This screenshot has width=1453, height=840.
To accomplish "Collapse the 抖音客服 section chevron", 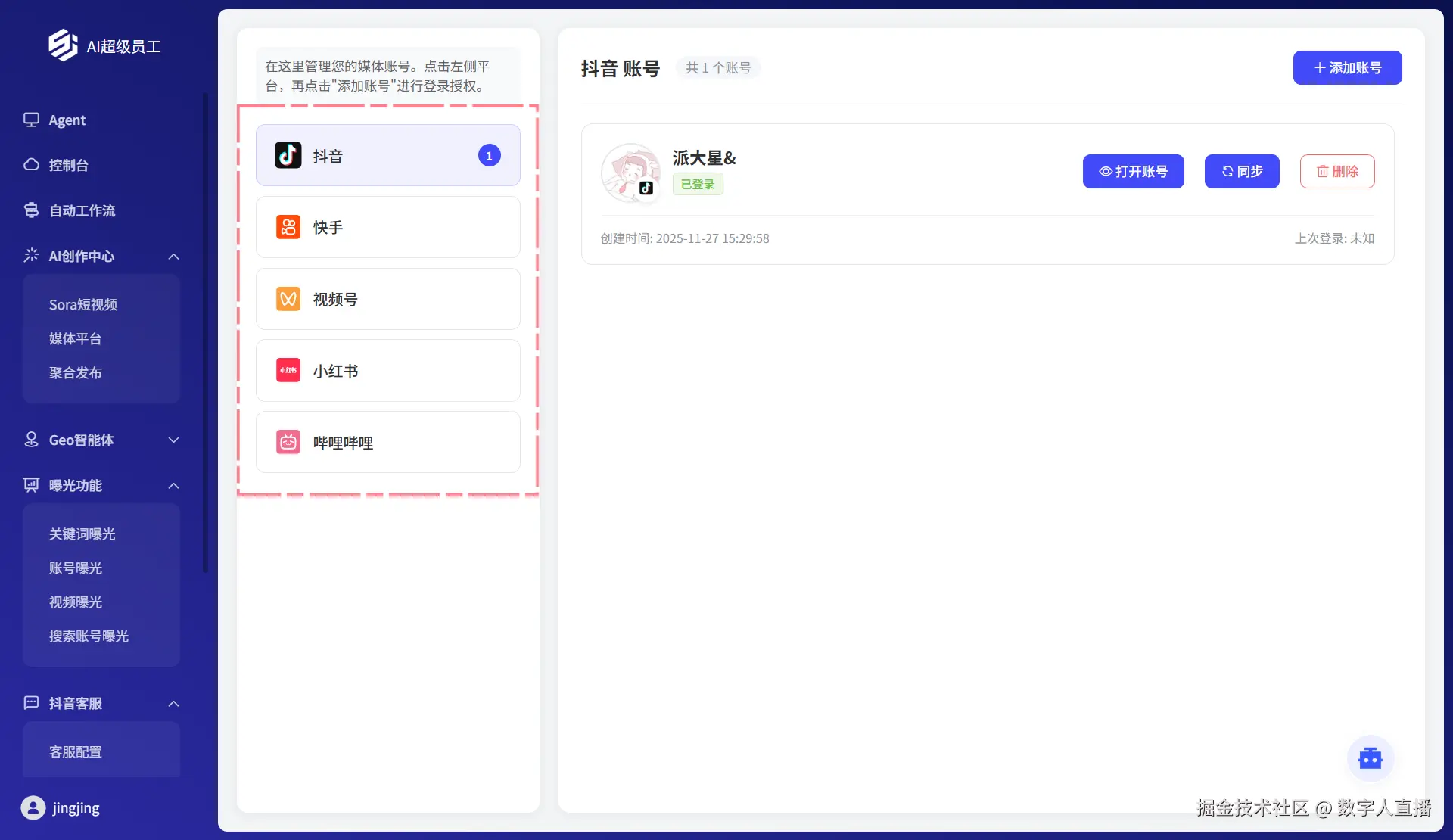I will coord(173,704).
